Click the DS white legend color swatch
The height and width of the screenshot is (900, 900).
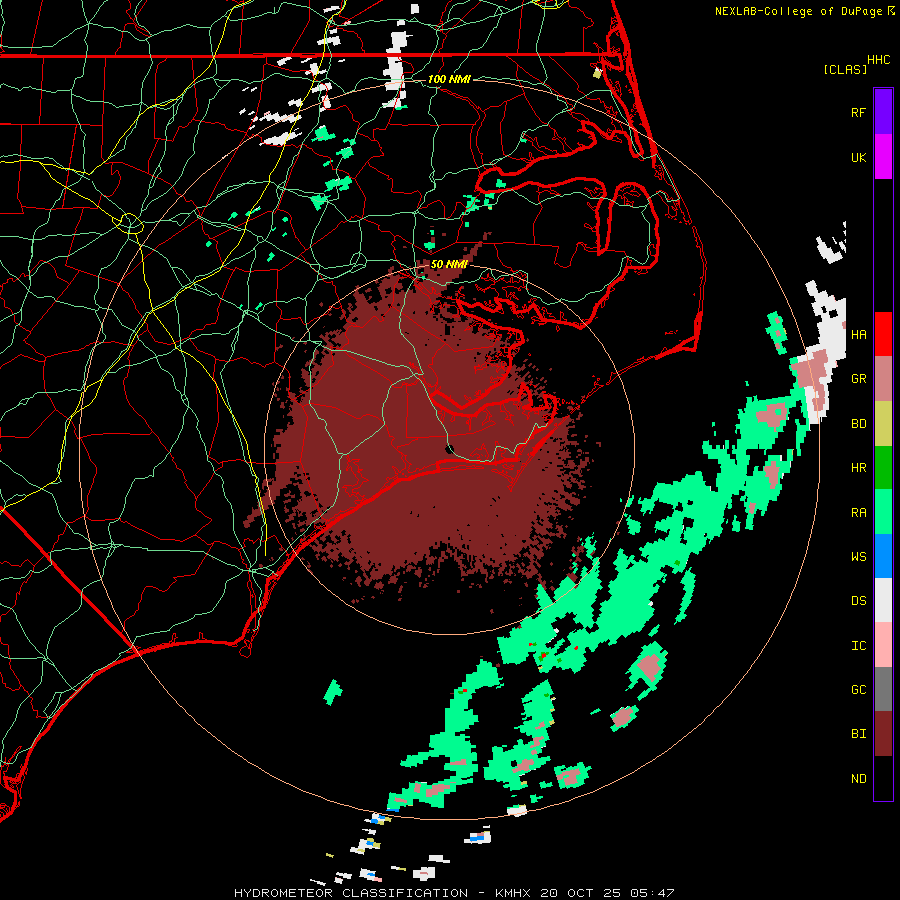click(883, 600)
